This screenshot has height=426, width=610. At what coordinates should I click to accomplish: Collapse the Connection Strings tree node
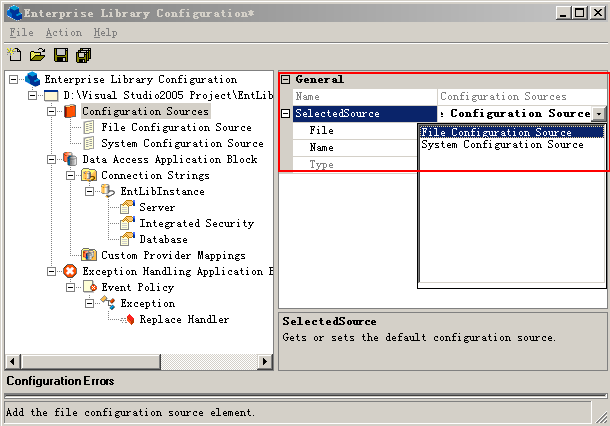click(x=71, y=176)
